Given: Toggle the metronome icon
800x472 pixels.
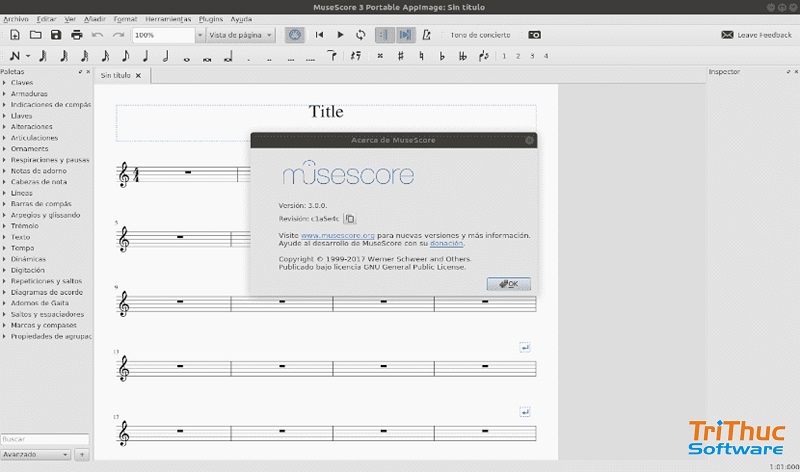Looking at the screenshot, I should point(427,35).
